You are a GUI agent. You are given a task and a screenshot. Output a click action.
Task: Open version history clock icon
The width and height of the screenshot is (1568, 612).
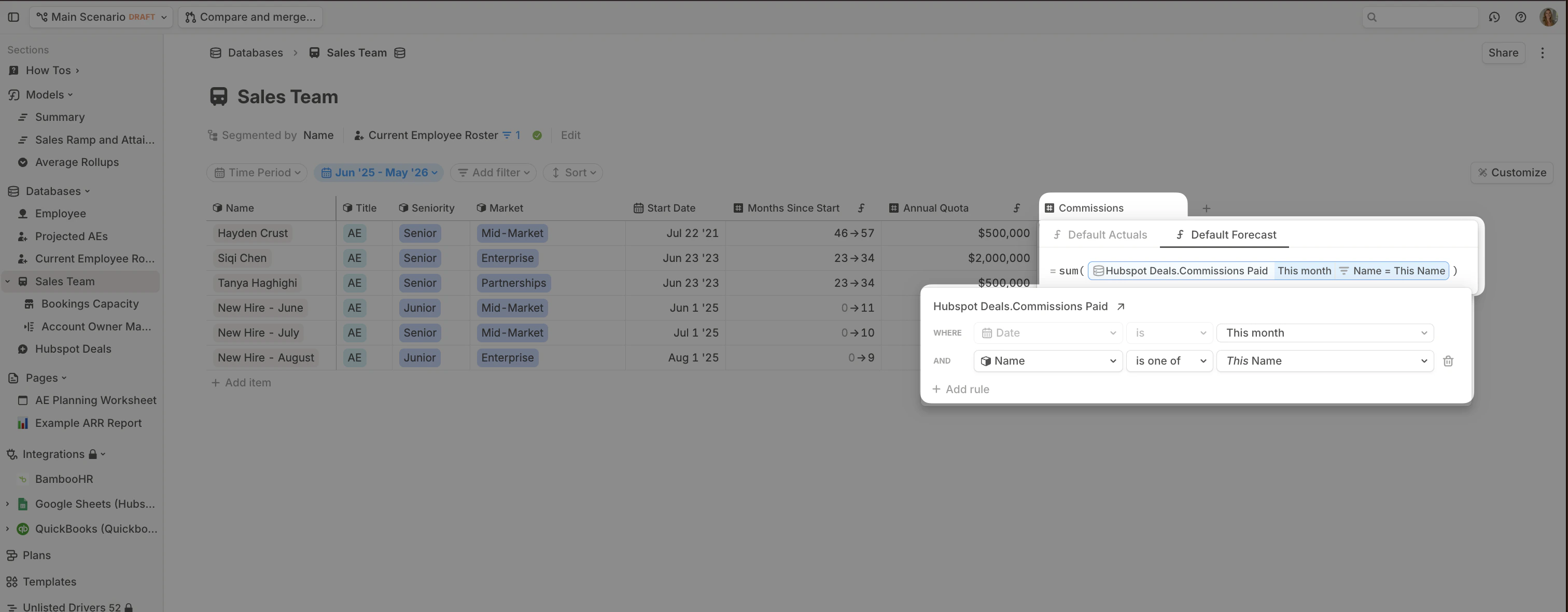click(1494, 17)
